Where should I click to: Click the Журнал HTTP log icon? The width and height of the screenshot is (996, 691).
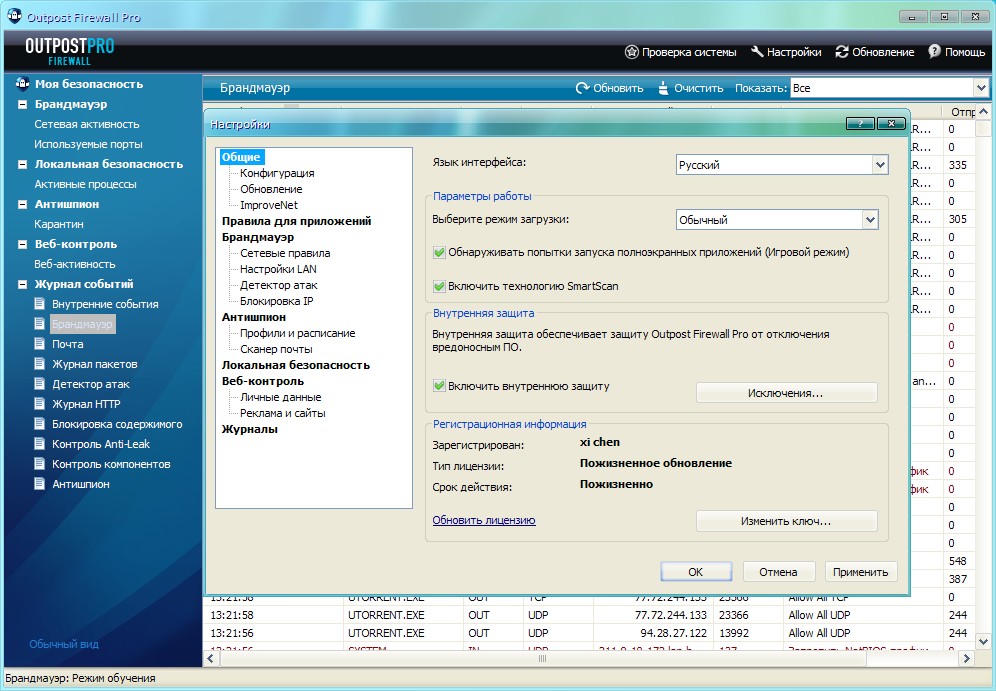click(40, 403)
